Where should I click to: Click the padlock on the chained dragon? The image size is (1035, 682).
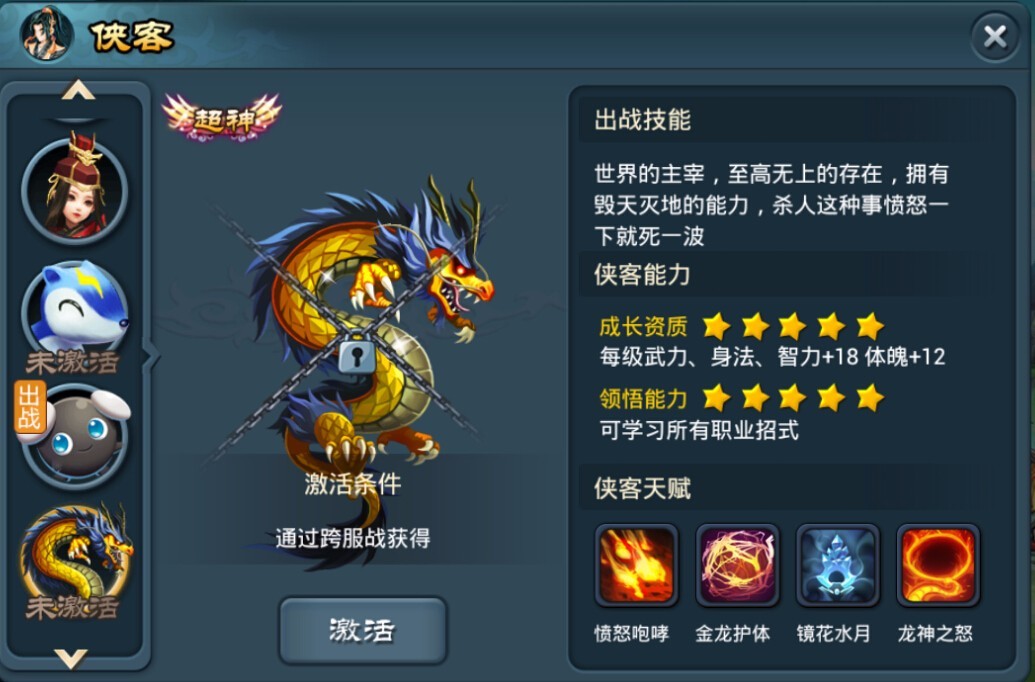(x=356, y=354)
